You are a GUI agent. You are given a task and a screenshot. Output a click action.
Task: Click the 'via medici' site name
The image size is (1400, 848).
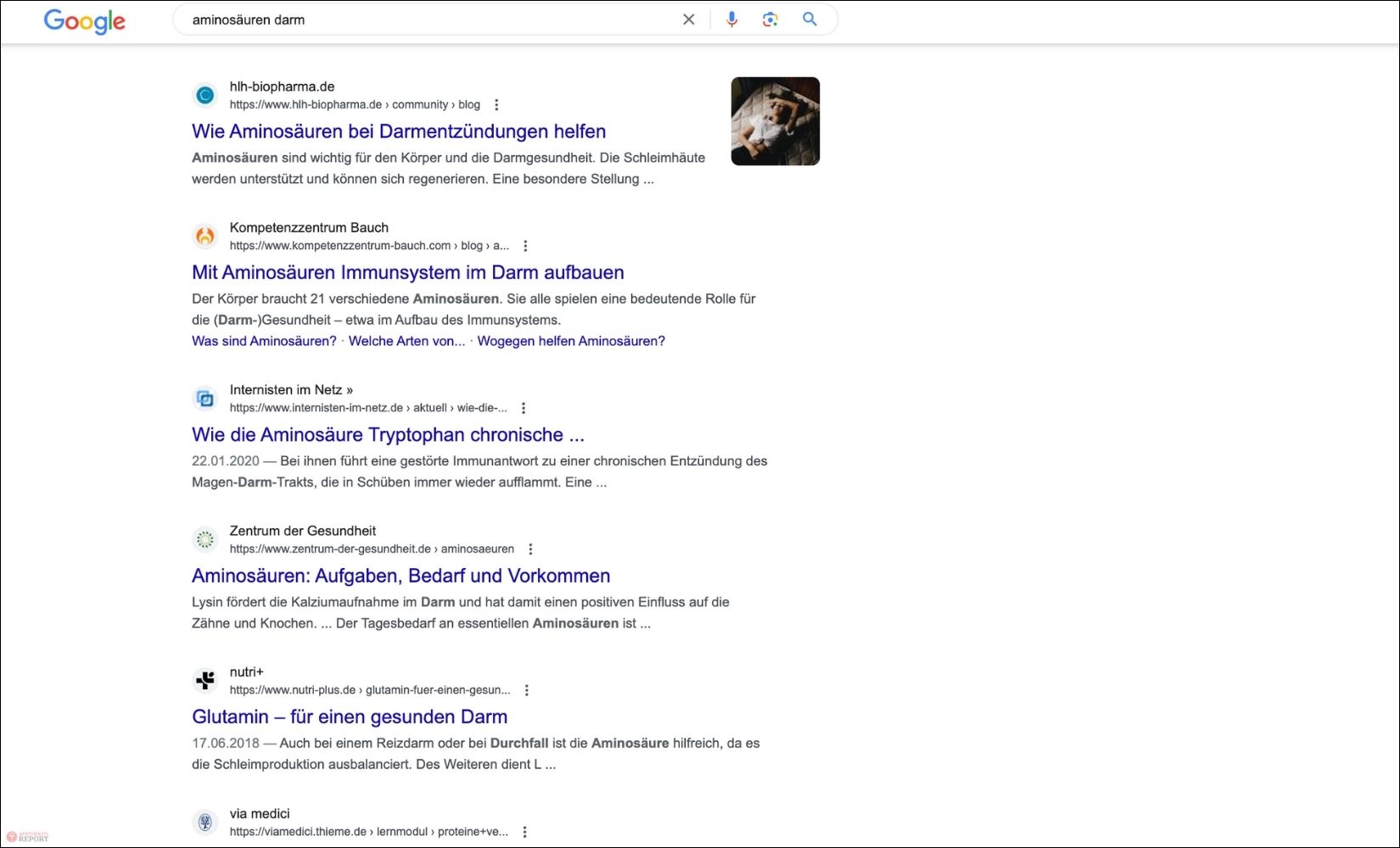click(x=260, y=813)
